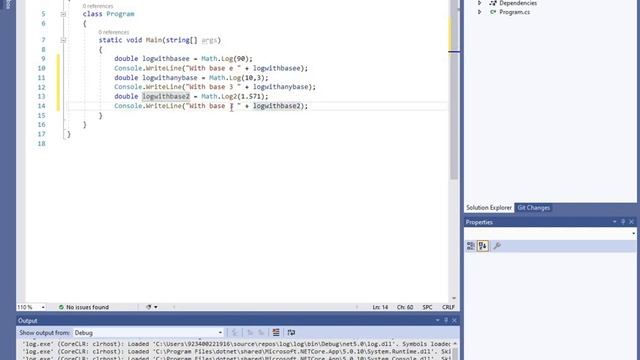Image resolution: width=640 pixels, height=360 pixels.
Task: Click the System.Runtime.dll loaded output line
Action: pyautogui.click(x=236, y=351)
